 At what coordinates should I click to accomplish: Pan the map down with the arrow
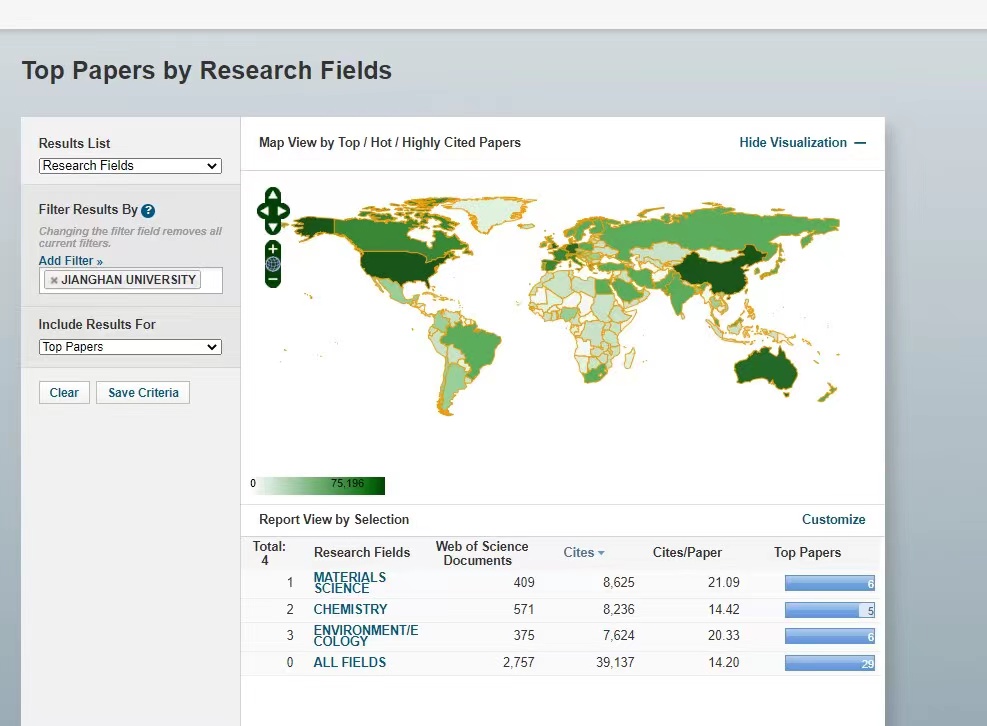point(273,228)
